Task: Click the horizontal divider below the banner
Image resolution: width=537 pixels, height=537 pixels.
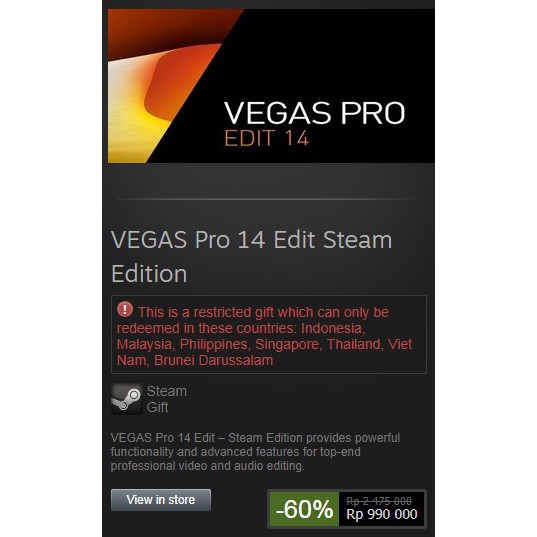Action: 269,199
